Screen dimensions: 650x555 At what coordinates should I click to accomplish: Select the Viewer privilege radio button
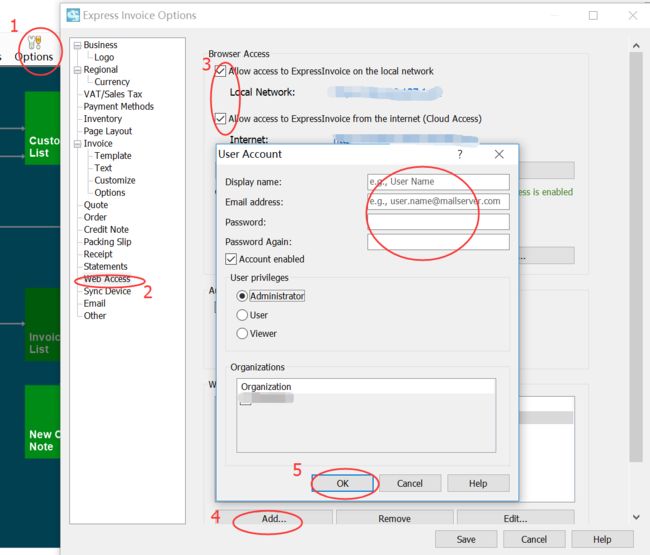[x=242, y=334]
